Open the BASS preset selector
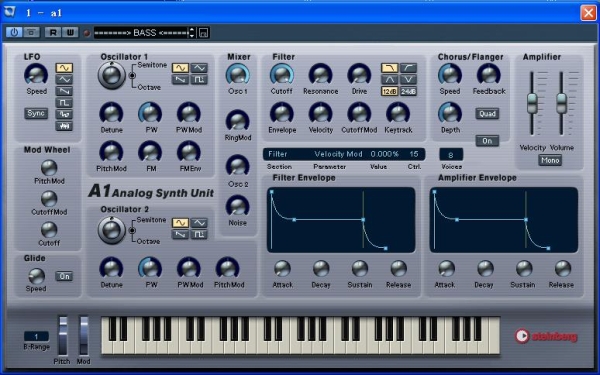Screen dimensions: 600x375 pyautogui.click(x=141, y=33)
